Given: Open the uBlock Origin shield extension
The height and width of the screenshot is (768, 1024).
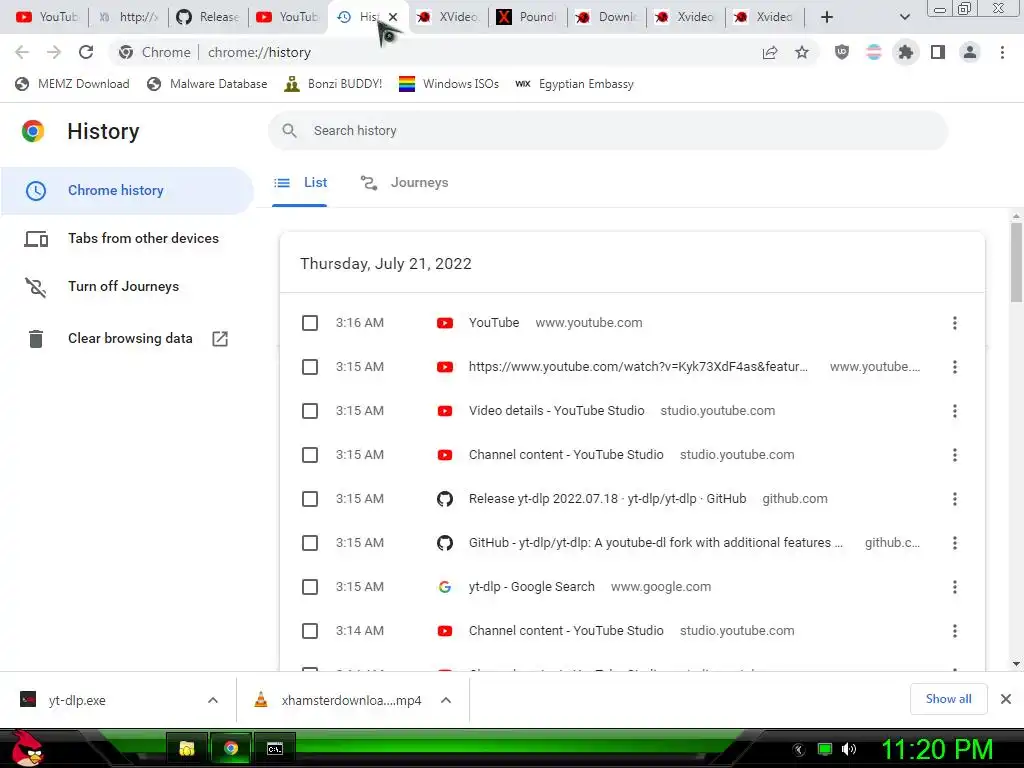Looking at the screenshot, I should (x=842, y=52).
